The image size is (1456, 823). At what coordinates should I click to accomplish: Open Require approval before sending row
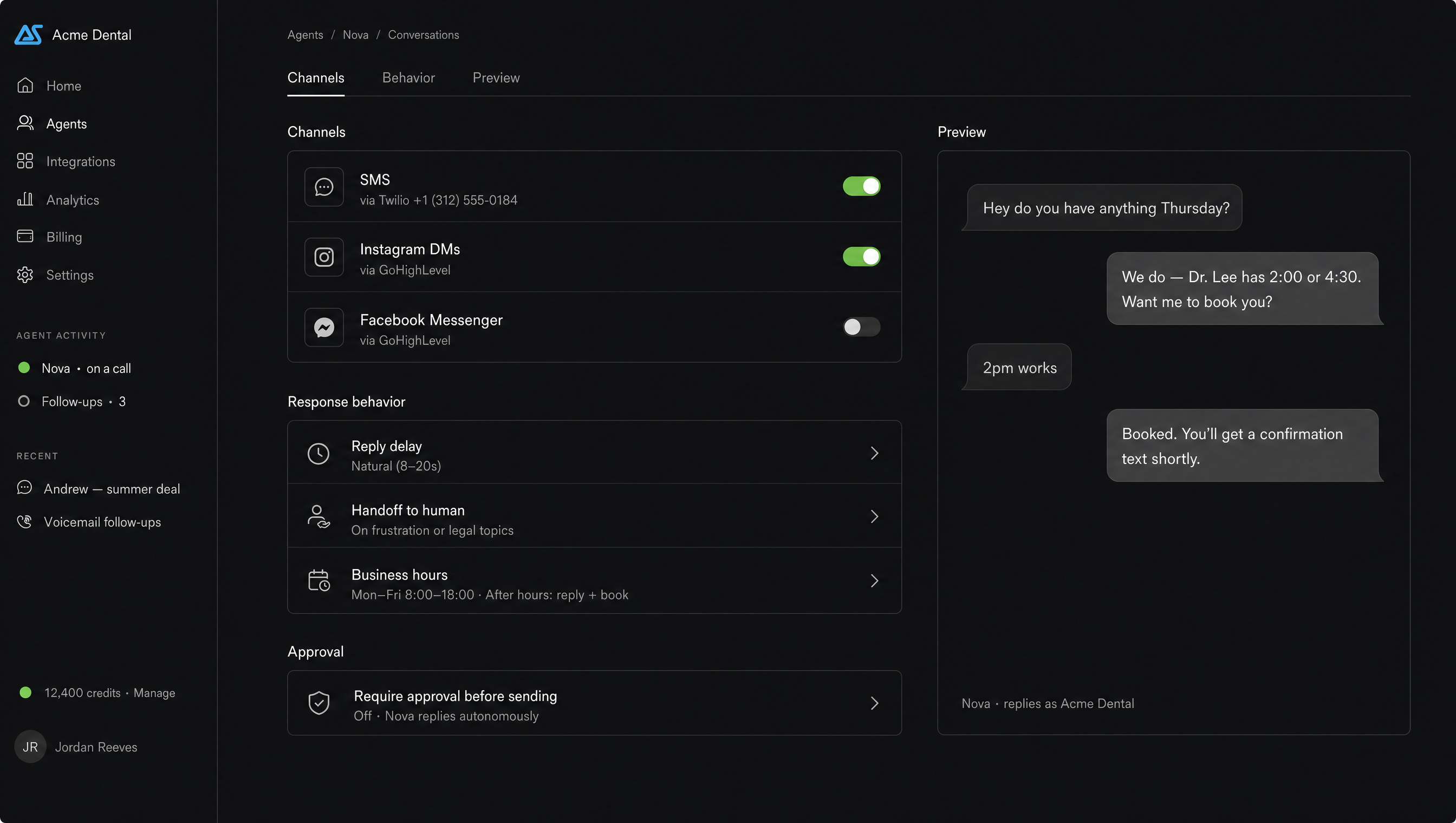(x=594, y=703)
